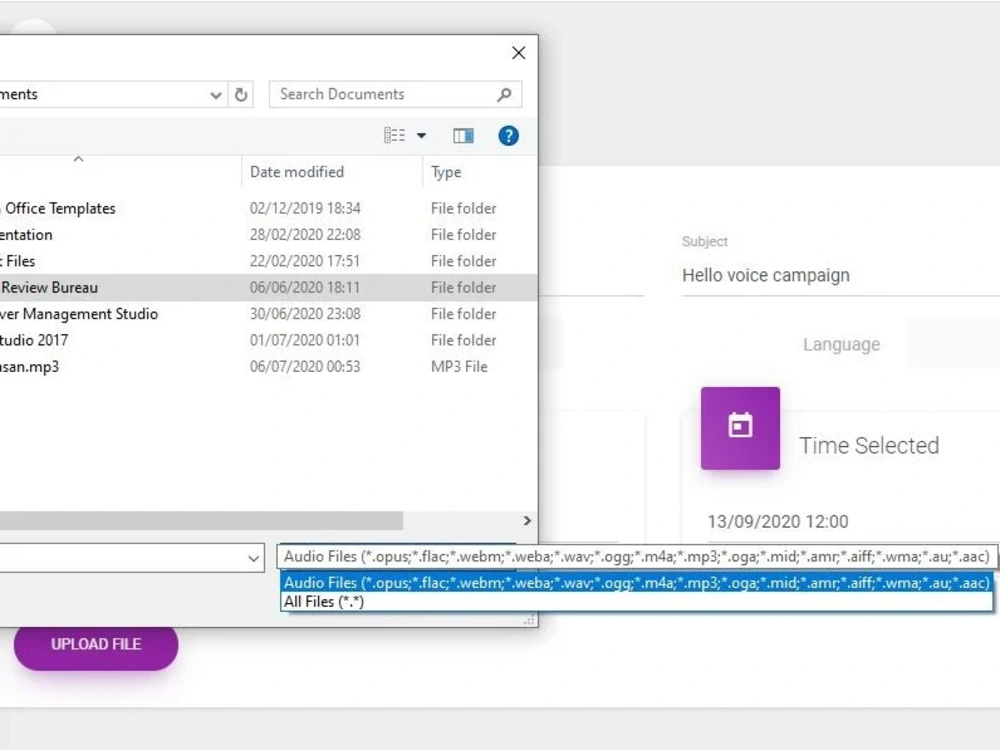
Task: Open dialog help icon
Action: (508, 135)
